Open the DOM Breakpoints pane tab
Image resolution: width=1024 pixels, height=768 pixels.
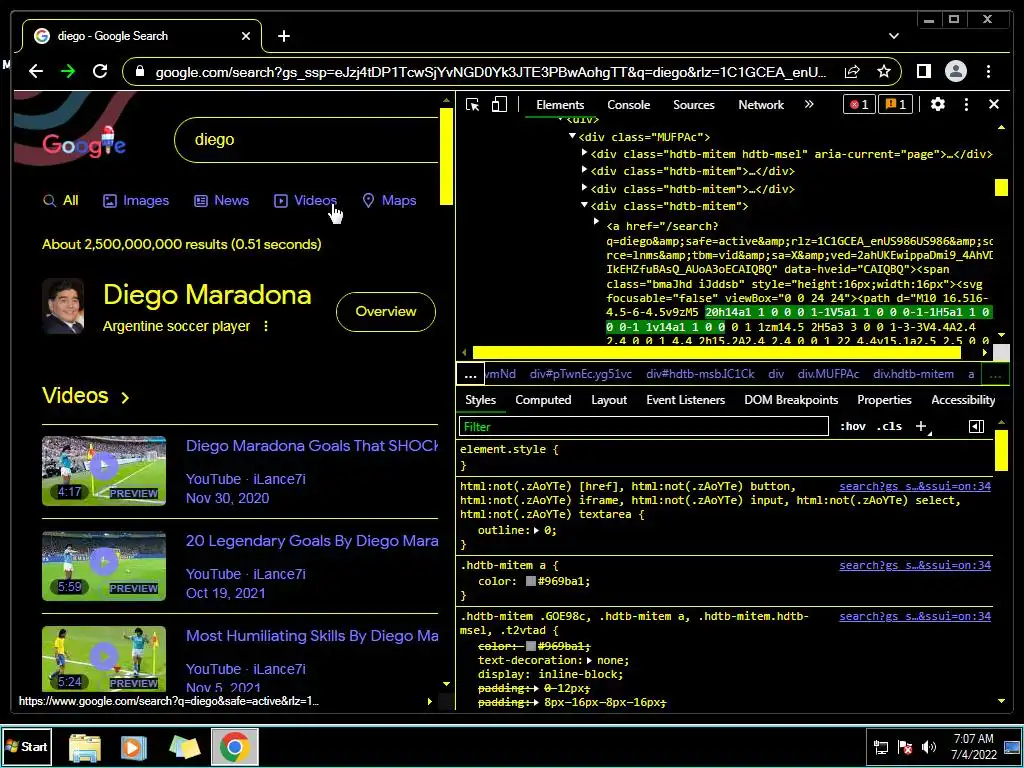(x=791, y=400)
